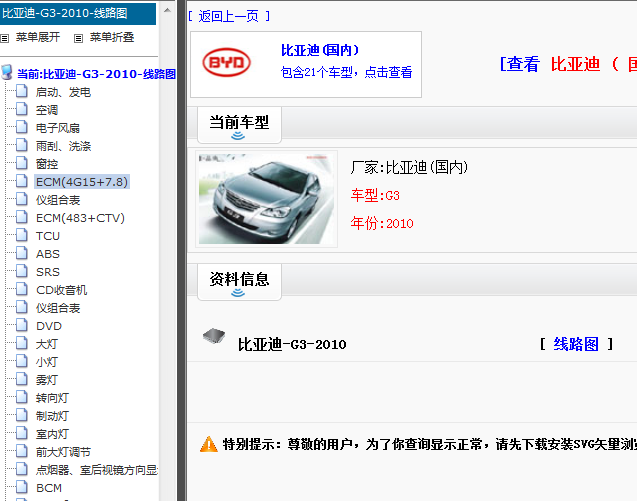Open 制动灯 entry
The image size is (637, 501).
[x=52, y=416]
